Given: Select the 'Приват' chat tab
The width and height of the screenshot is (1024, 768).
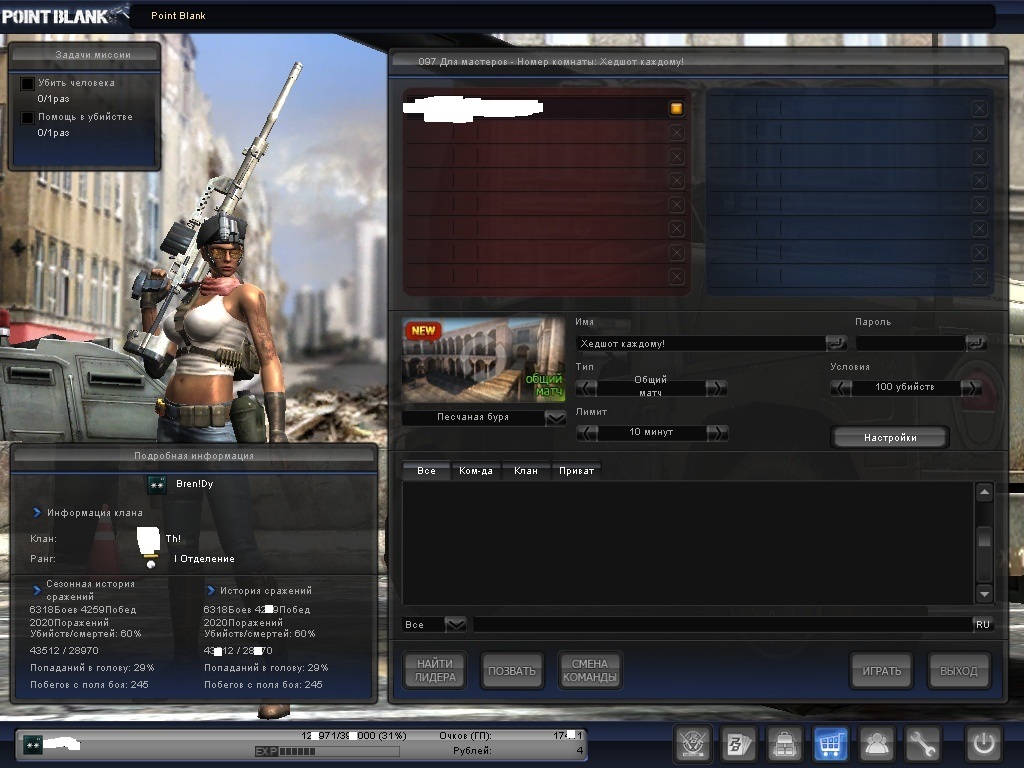Looking at the screenshot, I should click(x=576, y=470).
